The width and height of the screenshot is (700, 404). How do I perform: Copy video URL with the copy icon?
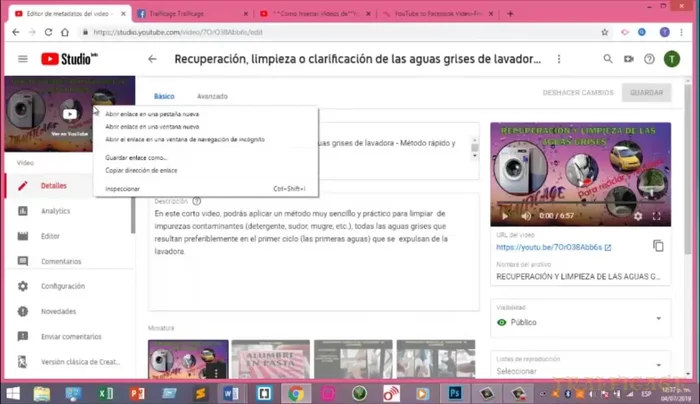tap(658, 246)
